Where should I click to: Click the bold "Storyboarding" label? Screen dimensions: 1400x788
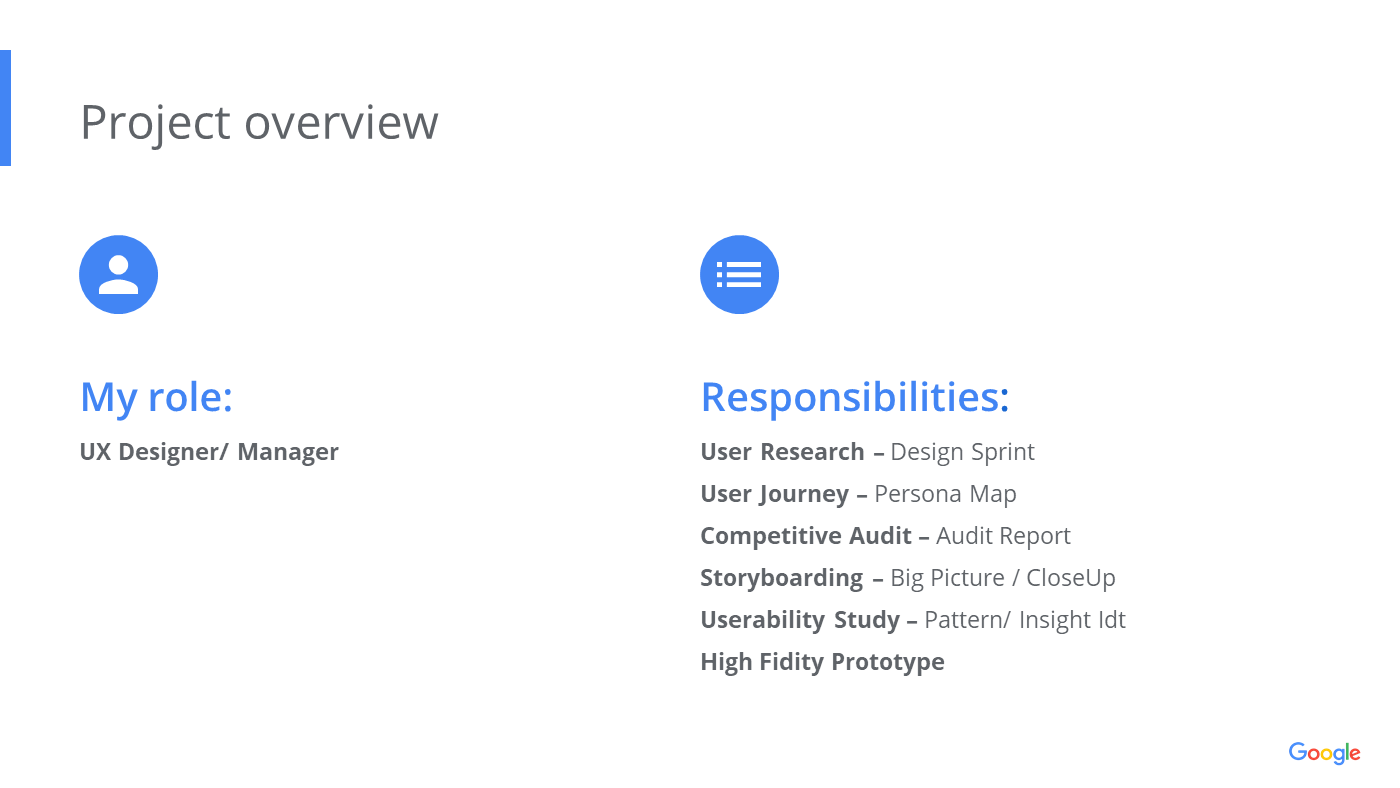(x=781, y=578)
